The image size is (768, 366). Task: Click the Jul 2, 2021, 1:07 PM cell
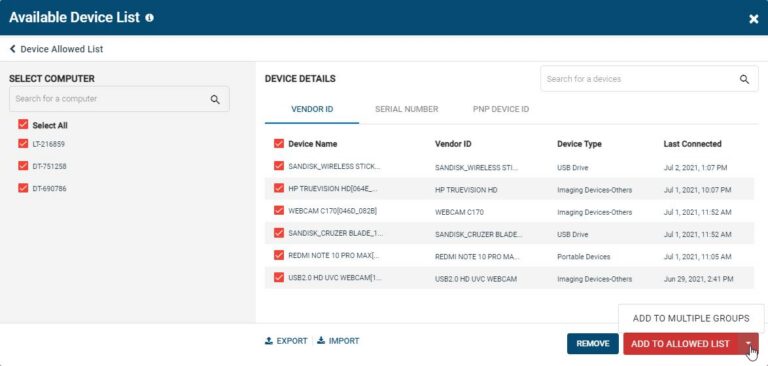695,168
